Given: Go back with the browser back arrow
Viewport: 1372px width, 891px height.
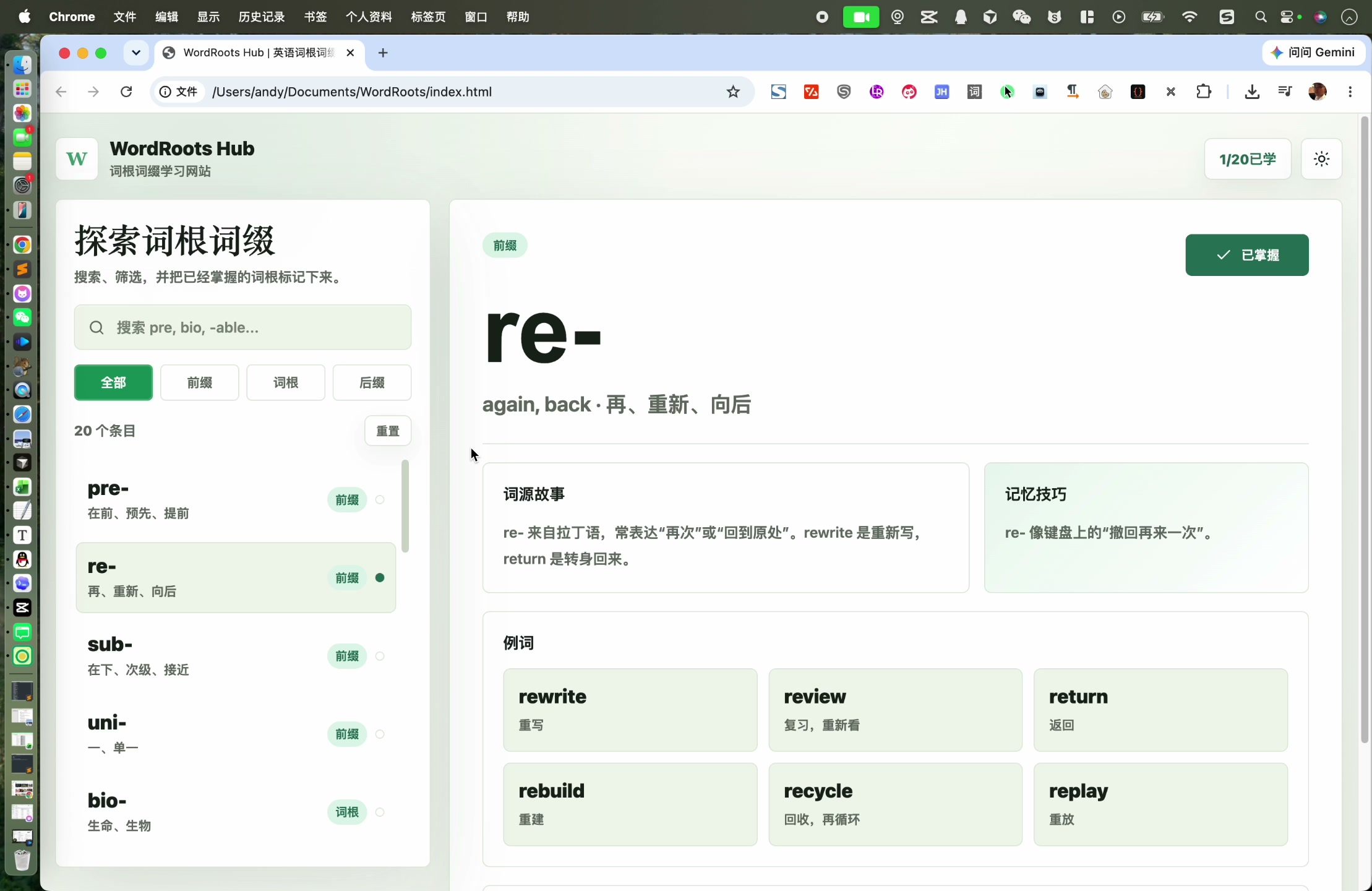Looking at the screenshot, I should pyautogui.click(x=61, y=92).
